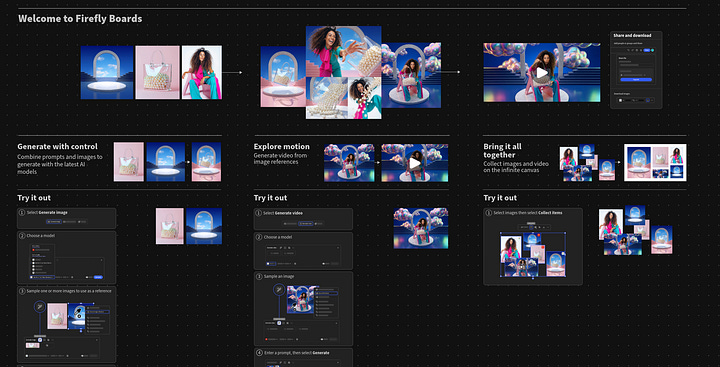Screen dimensions: 720x367
Task: Select the pink pearl handbag image in top row
Action: (158, 72)
